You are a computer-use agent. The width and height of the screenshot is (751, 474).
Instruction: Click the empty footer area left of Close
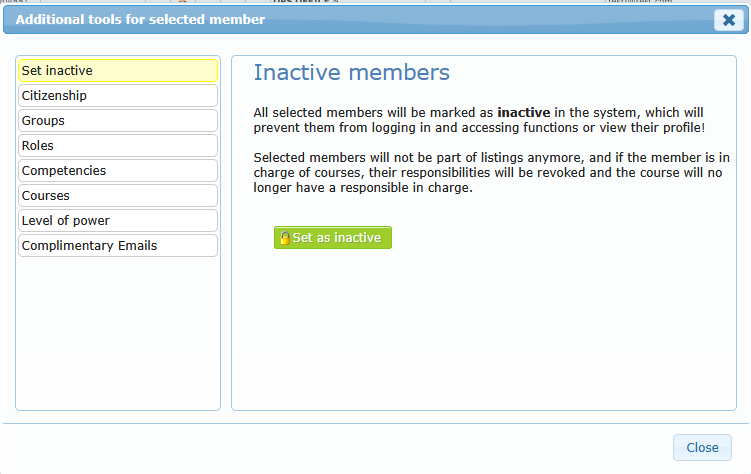340,448
